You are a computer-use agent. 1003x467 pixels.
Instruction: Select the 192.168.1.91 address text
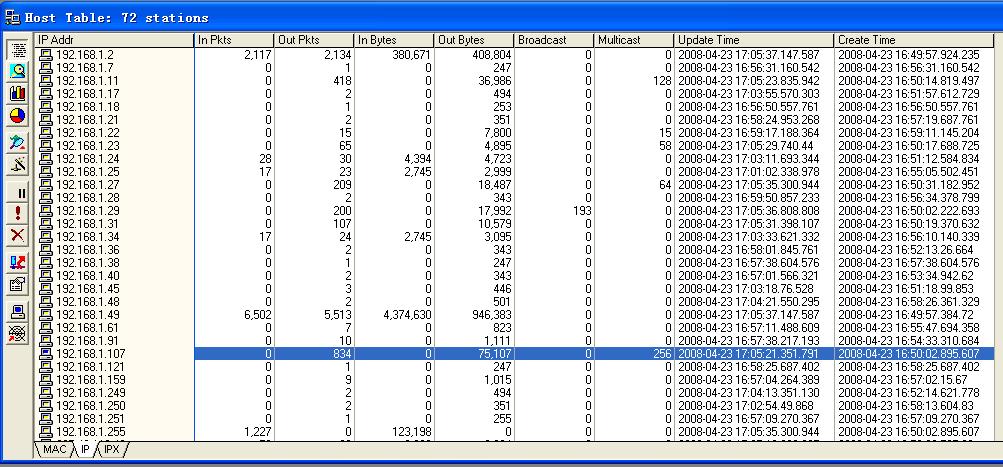pyautogui.click(x=88, y=341)
